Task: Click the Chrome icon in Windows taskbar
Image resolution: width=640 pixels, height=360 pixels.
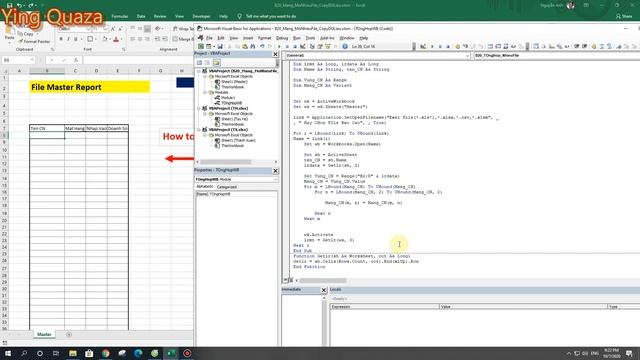Action: 106,353
